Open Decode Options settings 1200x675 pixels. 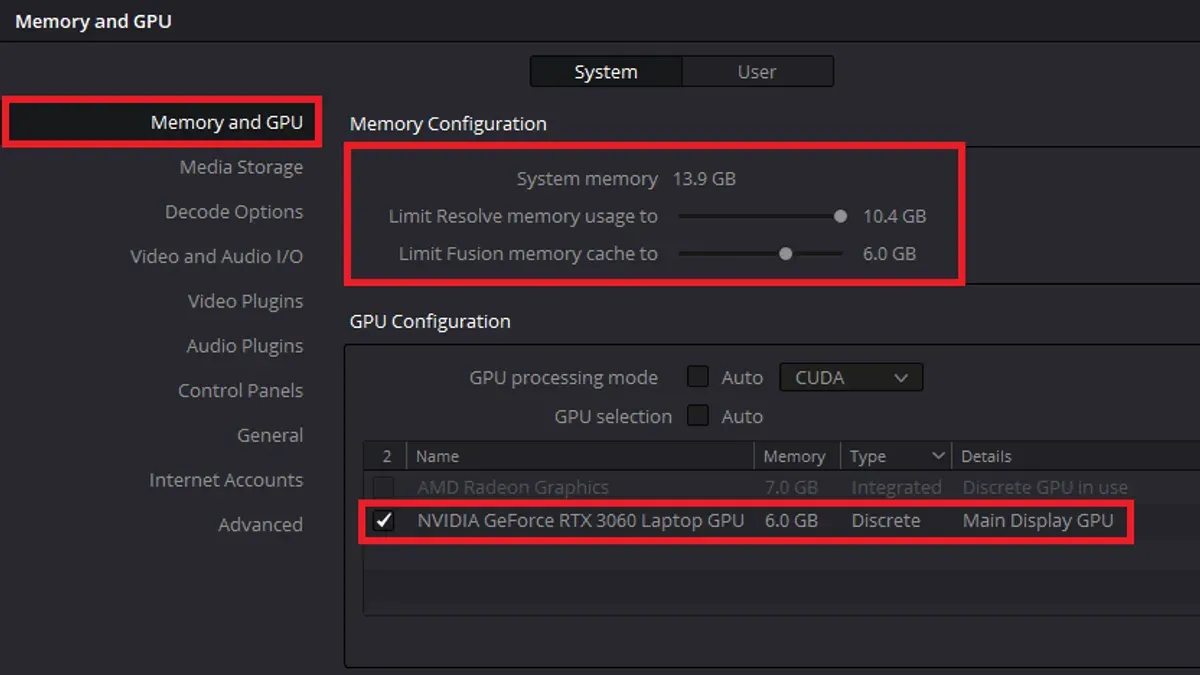pos(234,212)
